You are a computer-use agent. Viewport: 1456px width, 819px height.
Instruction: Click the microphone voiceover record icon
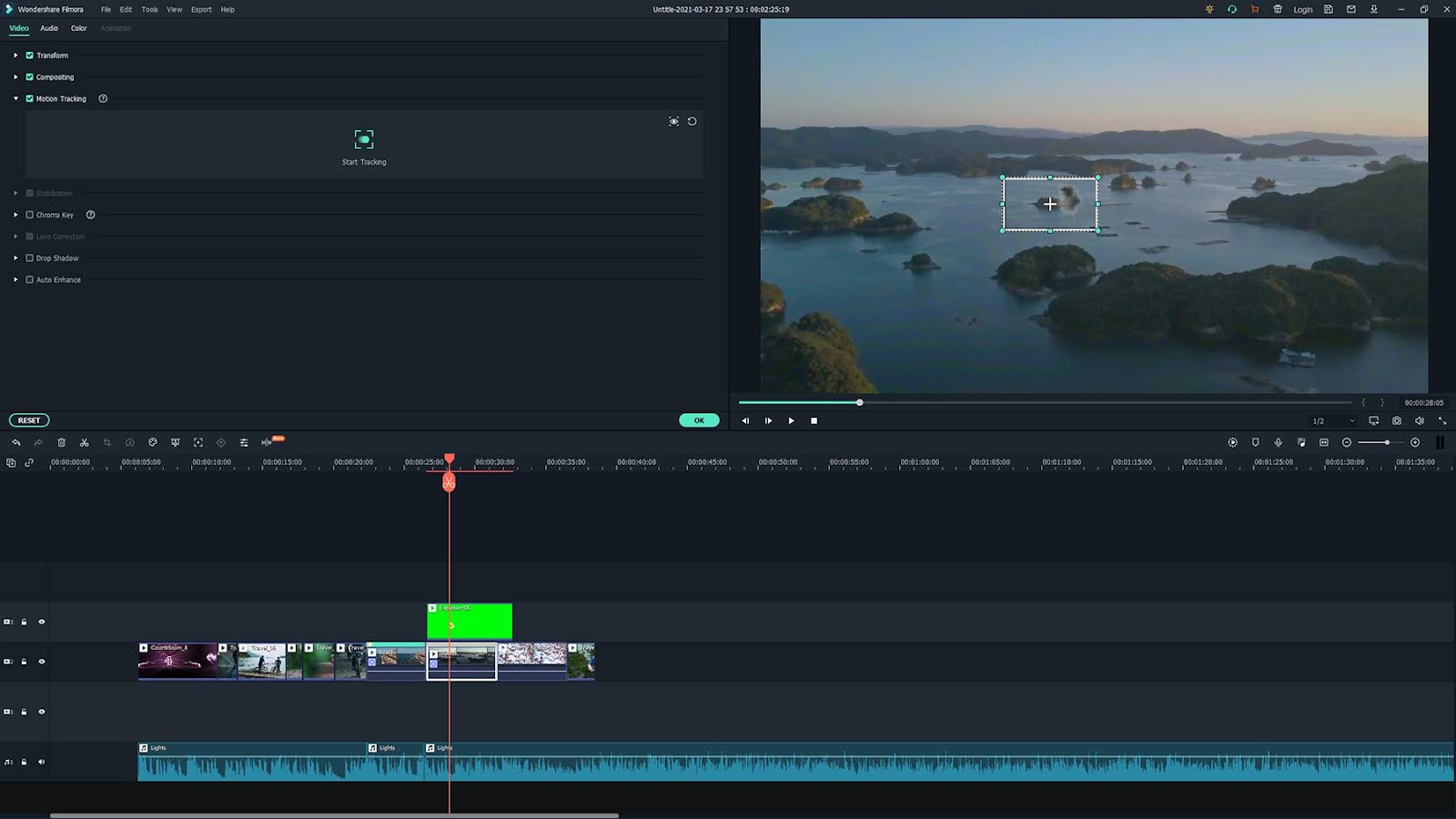tap(1279, 442)
